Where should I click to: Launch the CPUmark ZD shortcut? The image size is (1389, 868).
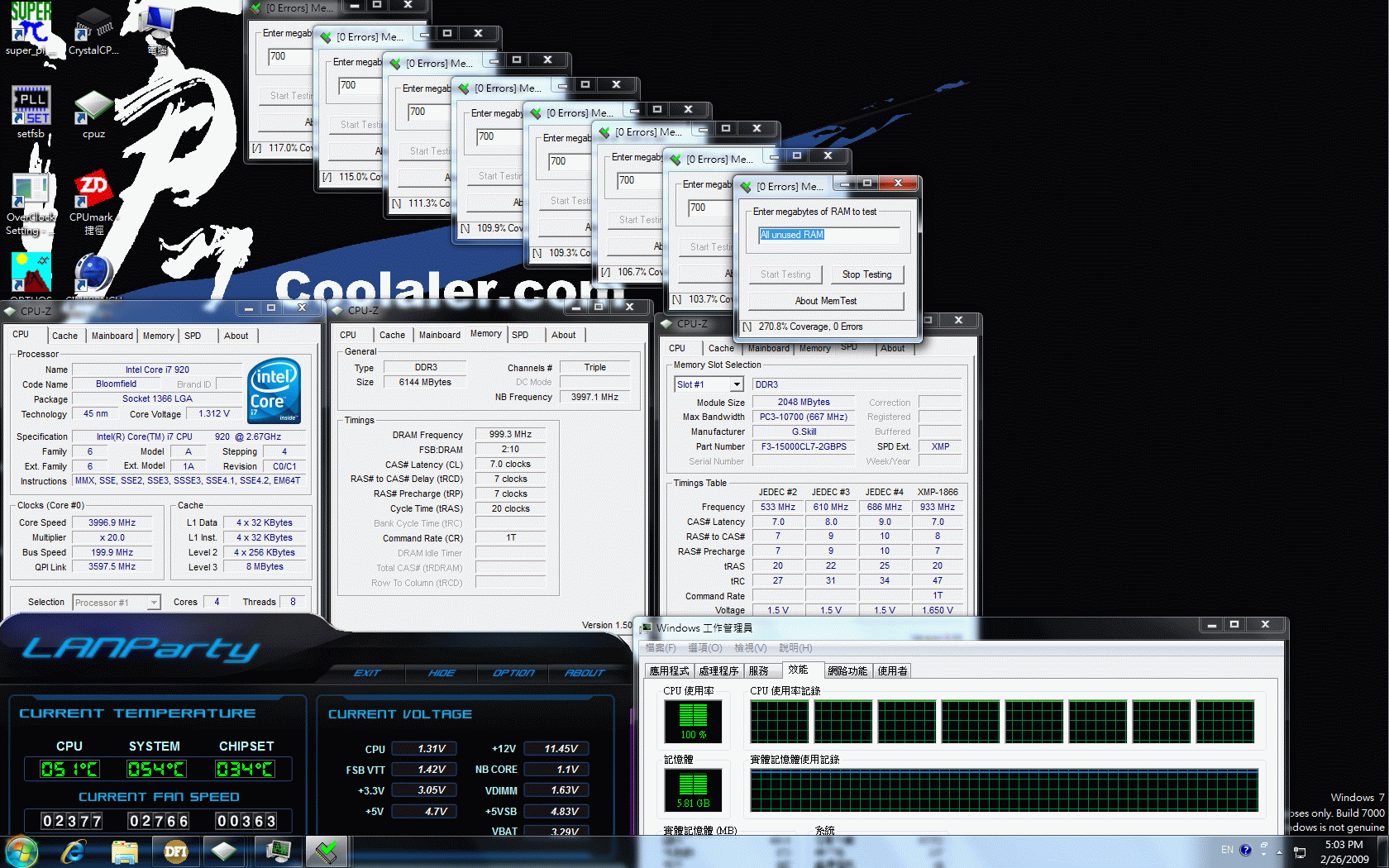[93, 203]
